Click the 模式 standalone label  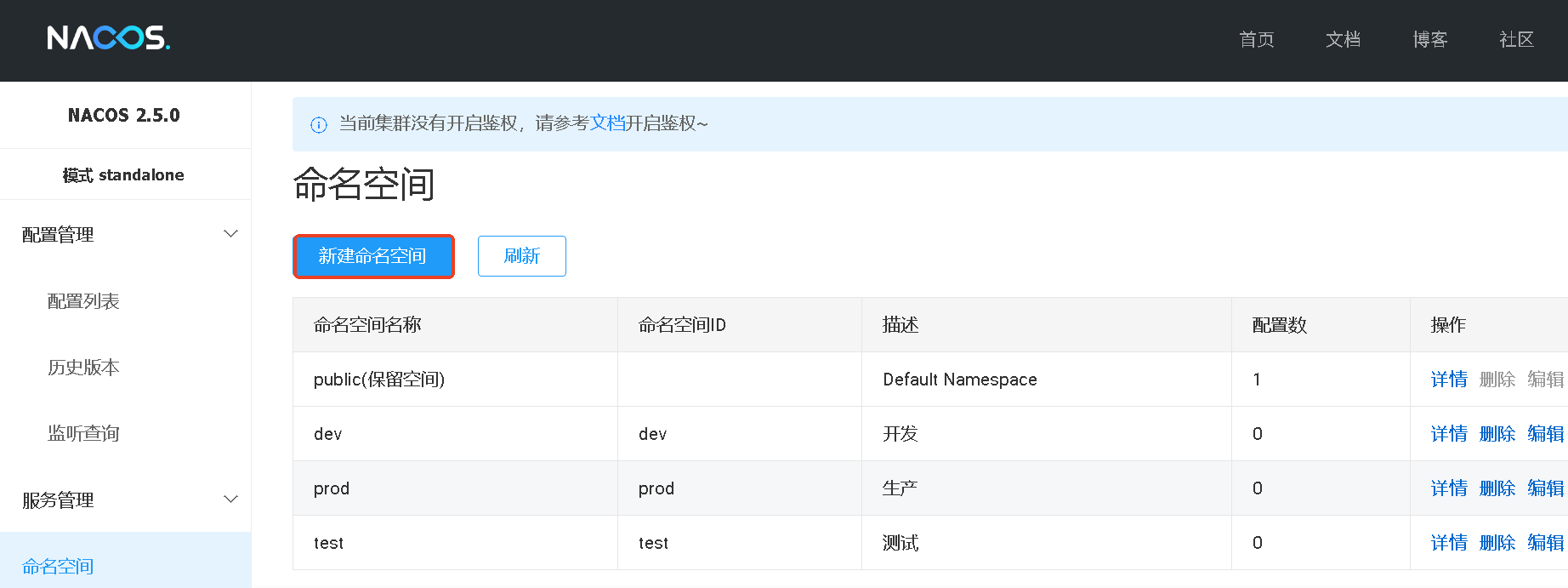click(123, 175)
